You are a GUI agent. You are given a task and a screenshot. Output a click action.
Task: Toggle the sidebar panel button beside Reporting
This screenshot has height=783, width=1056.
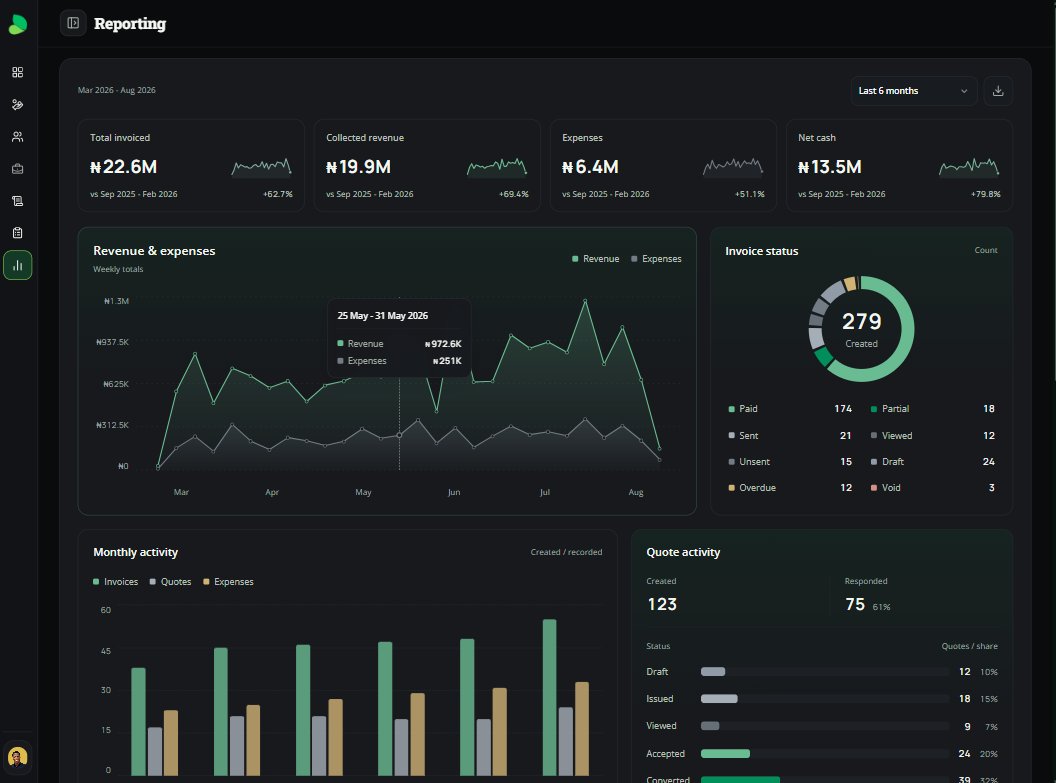tap(73, 23)
